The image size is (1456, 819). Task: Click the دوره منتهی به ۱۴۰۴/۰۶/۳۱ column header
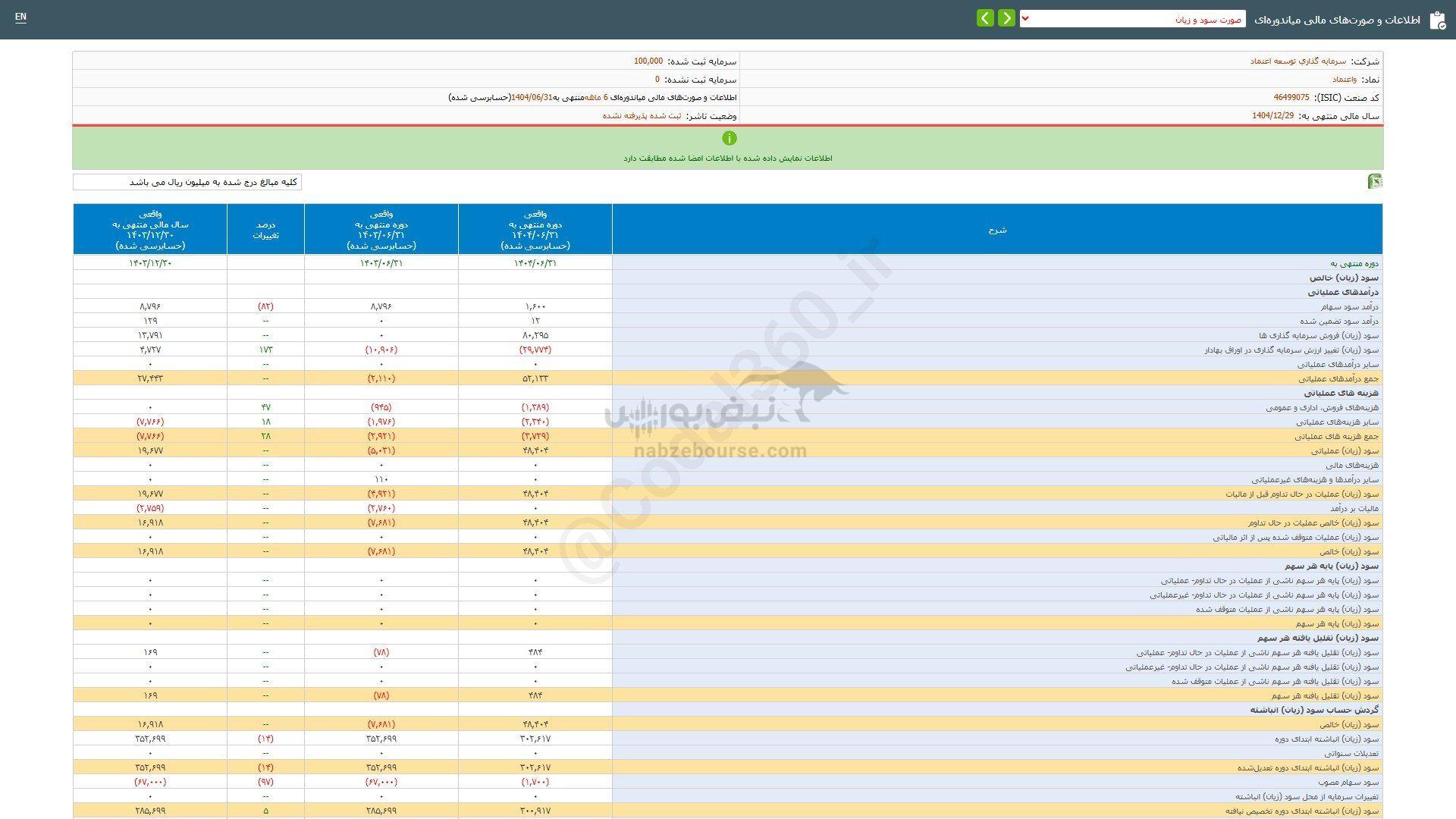point(535,229)
